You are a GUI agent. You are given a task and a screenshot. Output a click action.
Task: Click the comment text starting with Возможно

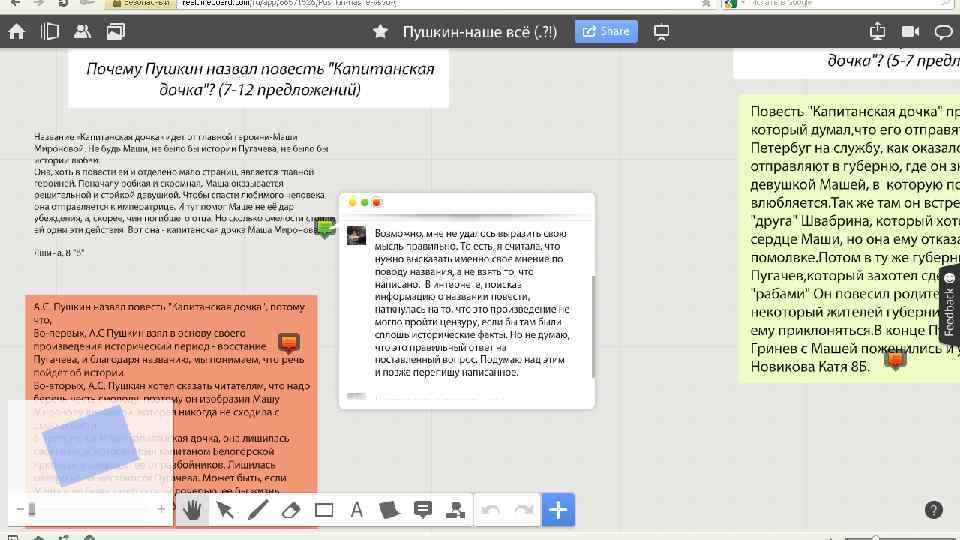pyautogui.click(x=471, y=302)
